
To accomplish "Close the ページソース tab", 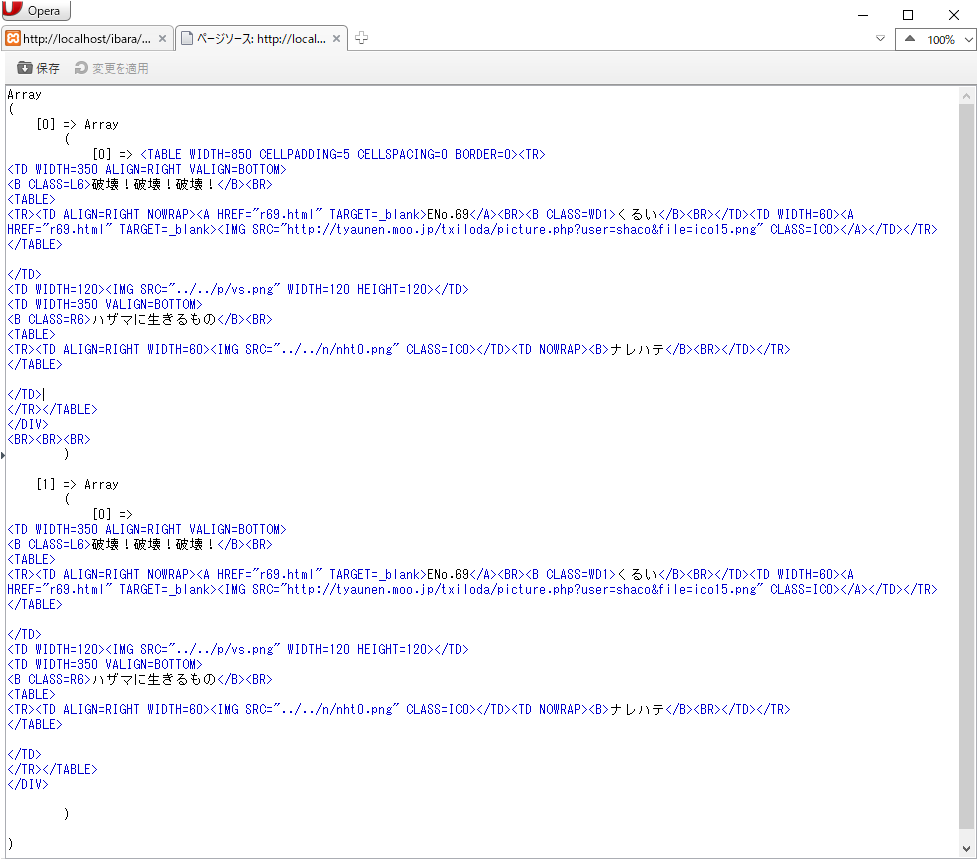I will pos(336,39).
